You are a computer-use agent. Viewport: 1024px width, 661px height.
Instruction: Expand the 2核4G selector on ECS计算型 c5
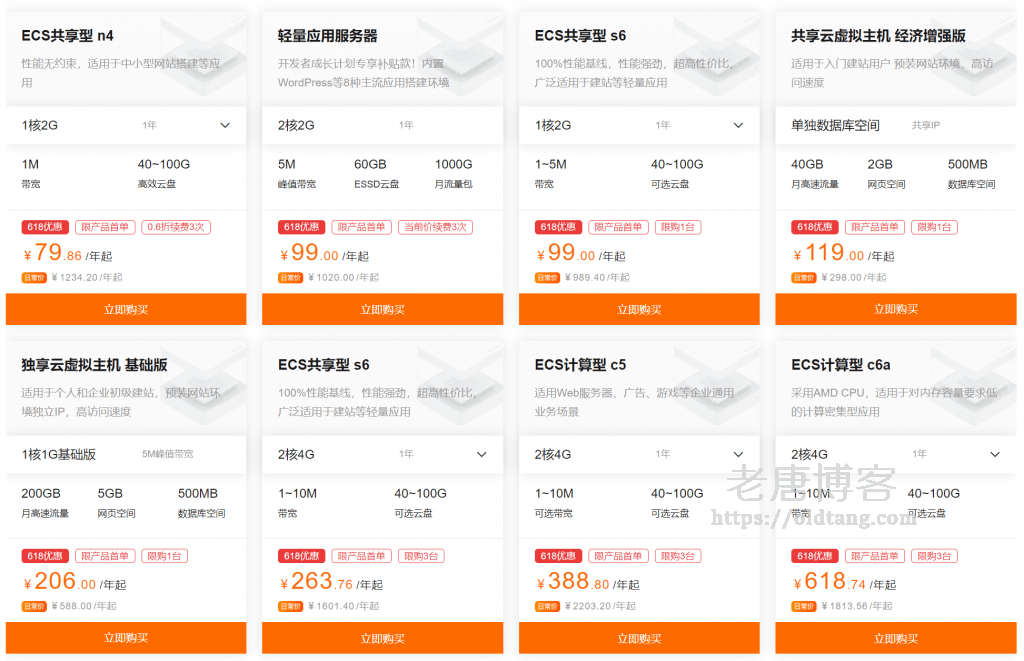[x=738, y=454]
